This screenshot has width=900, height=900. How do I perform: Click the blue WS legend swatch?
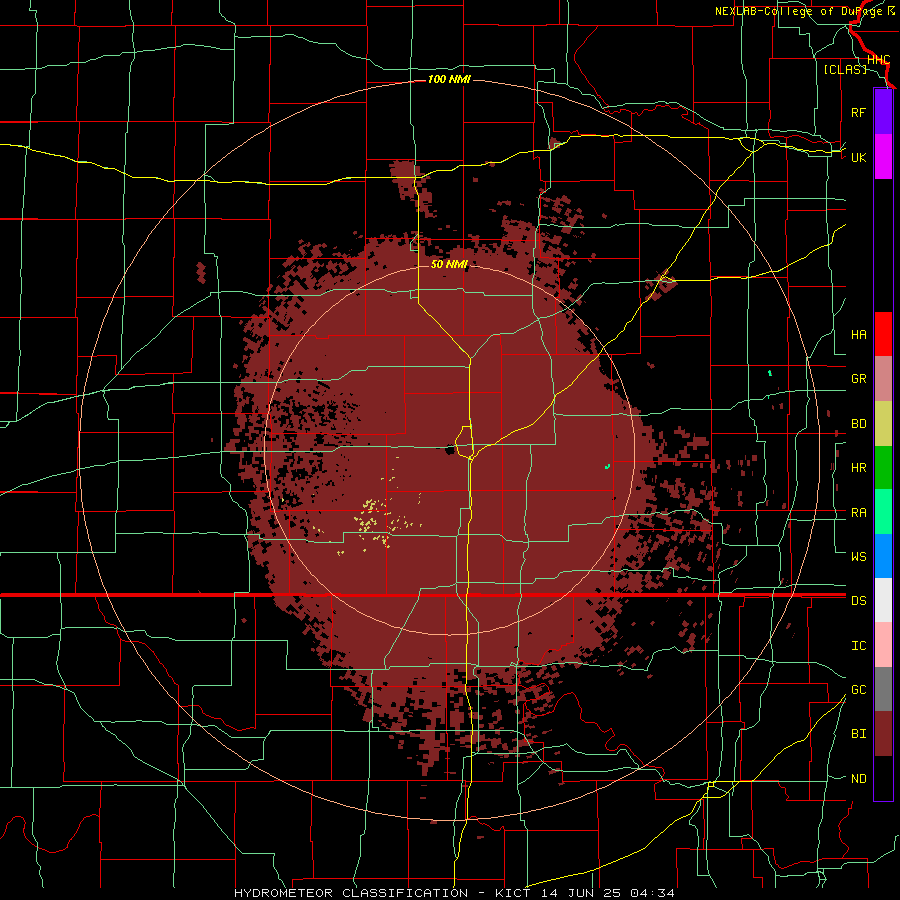coord(883,556)
